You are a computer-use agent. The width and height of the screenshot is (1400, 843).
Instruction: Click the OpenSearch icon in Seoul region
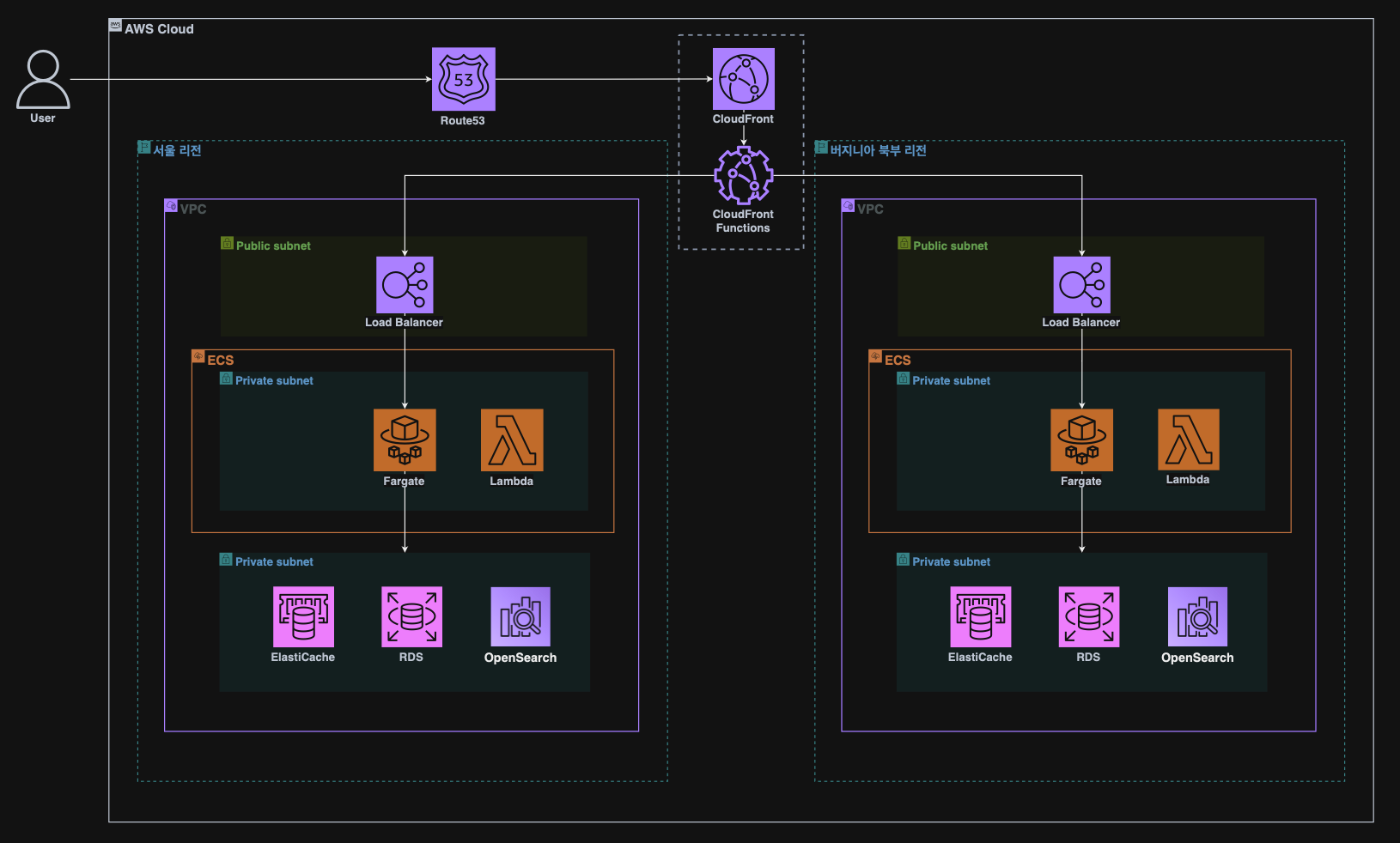[520, 616]
